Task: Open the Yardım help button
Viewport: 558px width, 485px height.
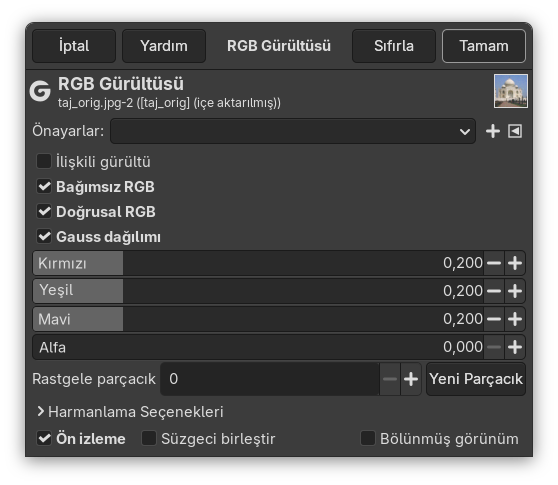Action: click(164, 46)
